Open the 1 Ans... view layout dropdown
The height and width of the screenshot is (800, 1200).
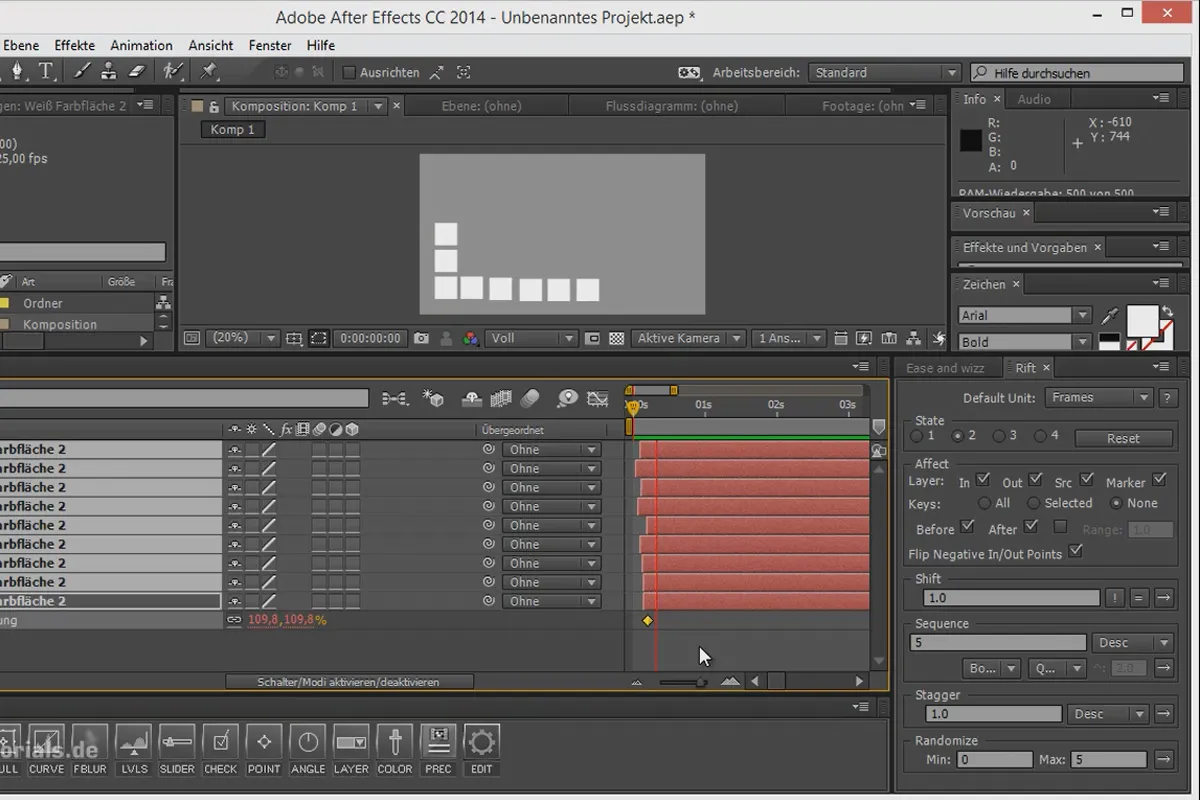pyautogui.click(x=789, y=338)
